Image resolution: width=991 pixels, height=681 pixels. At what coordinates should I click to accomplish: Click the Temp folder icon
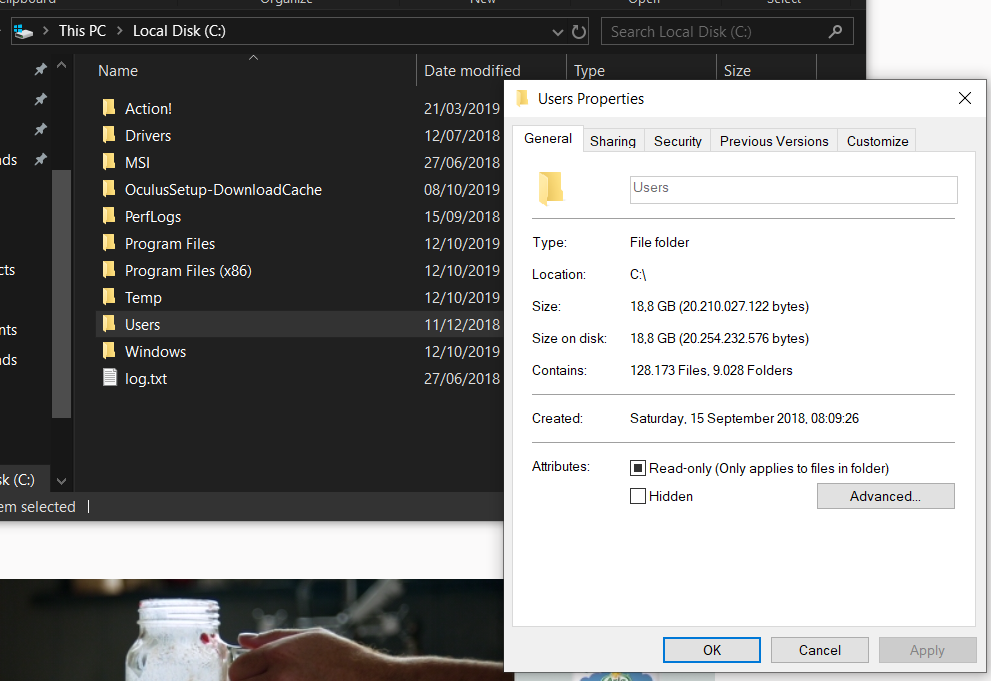click(x=109, y=298)
